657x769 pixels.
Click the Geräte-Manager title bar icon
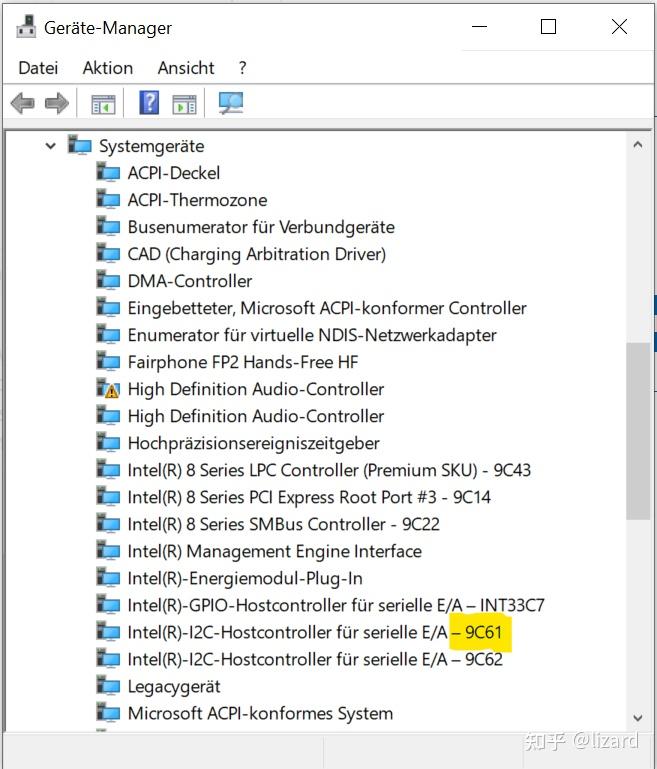26,26
